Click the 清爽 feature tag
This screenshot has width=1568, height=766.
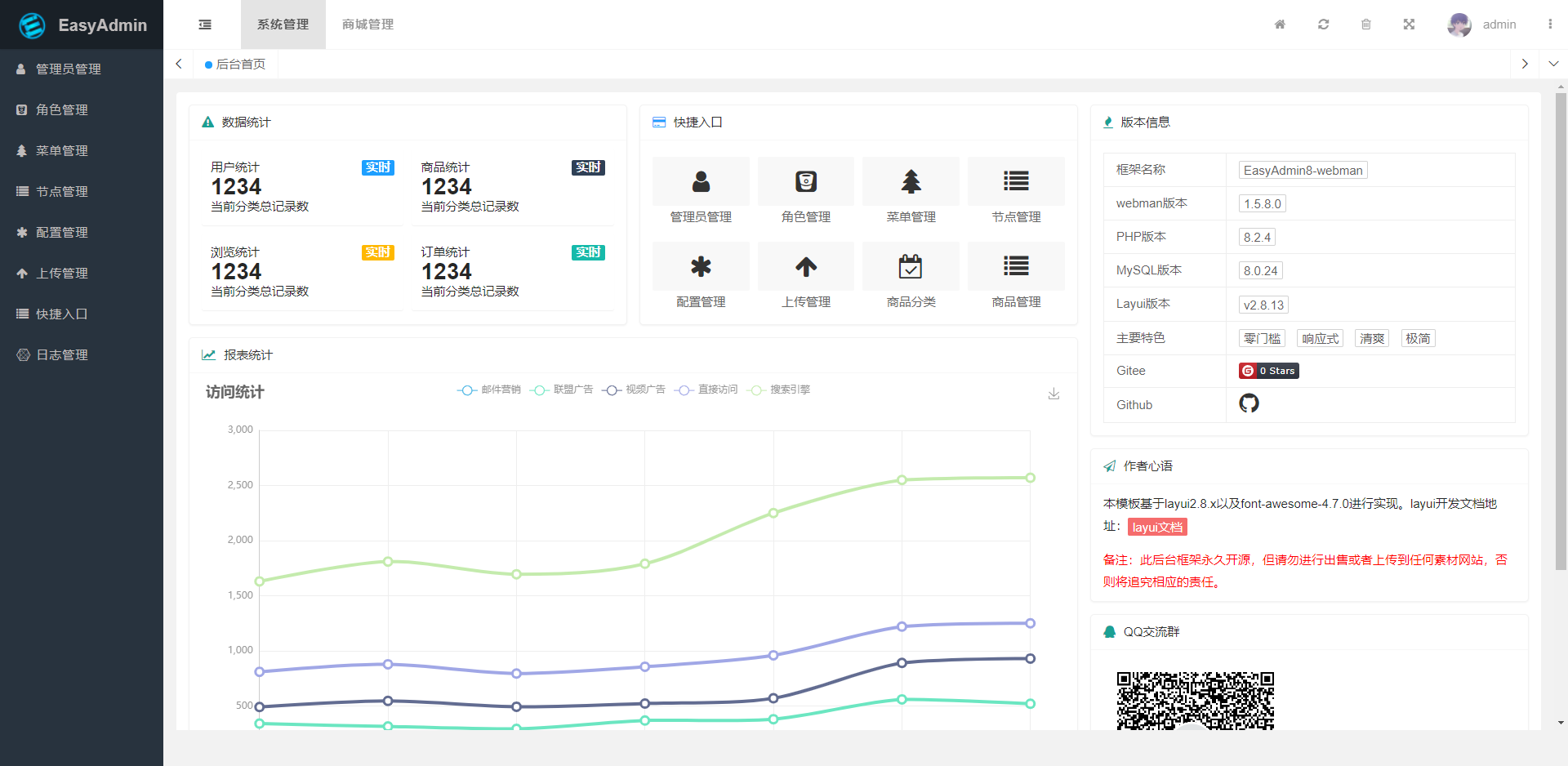tap(1372, 339)
